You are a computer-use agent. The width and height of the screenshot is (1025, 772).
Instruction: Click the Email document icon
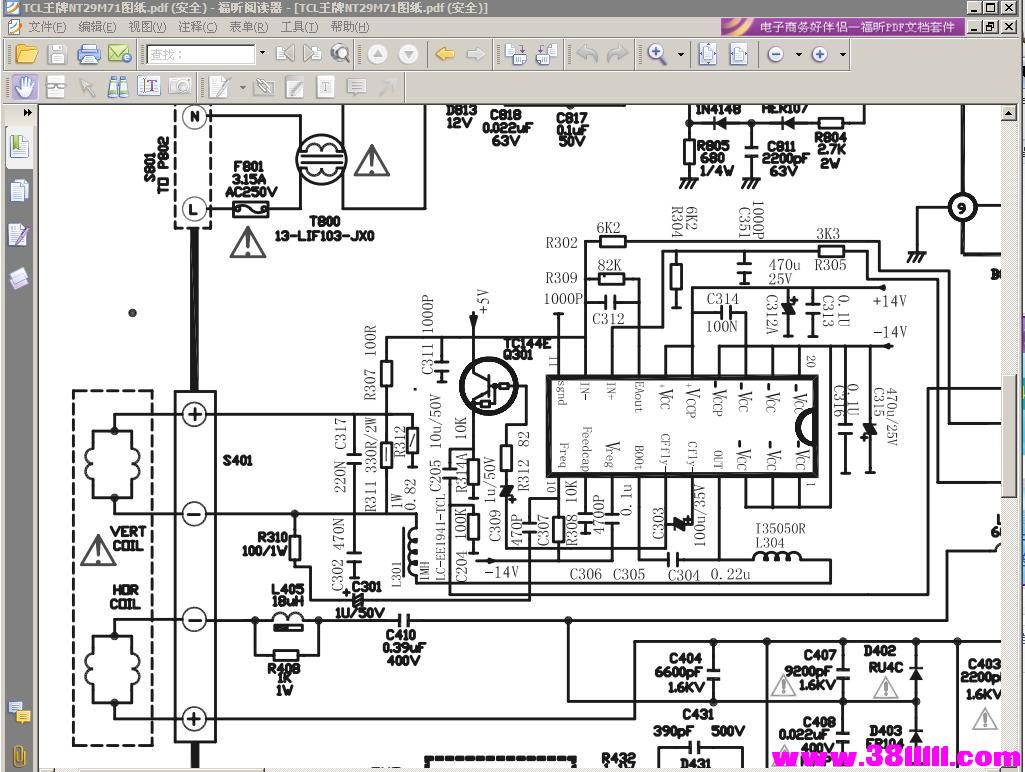[x=119, y=54]
